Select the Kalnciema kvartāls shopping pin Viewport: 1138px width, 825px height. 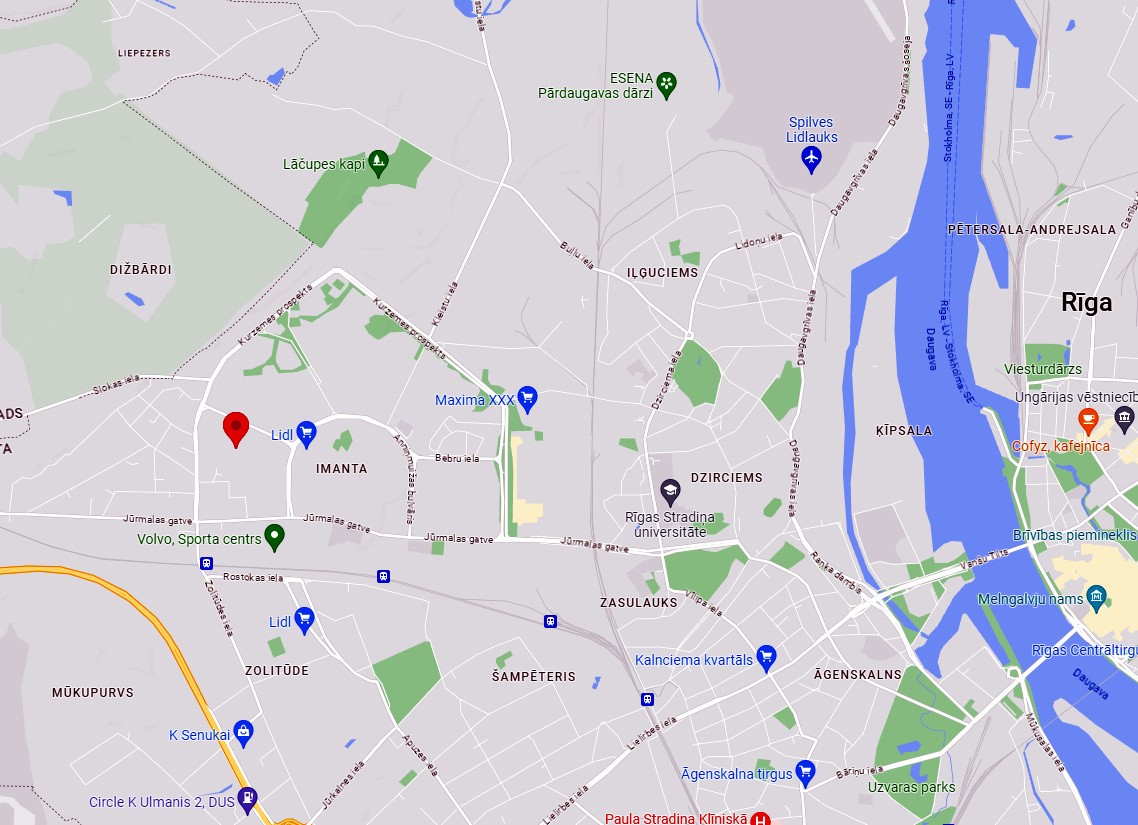click(x=766, y=659)
